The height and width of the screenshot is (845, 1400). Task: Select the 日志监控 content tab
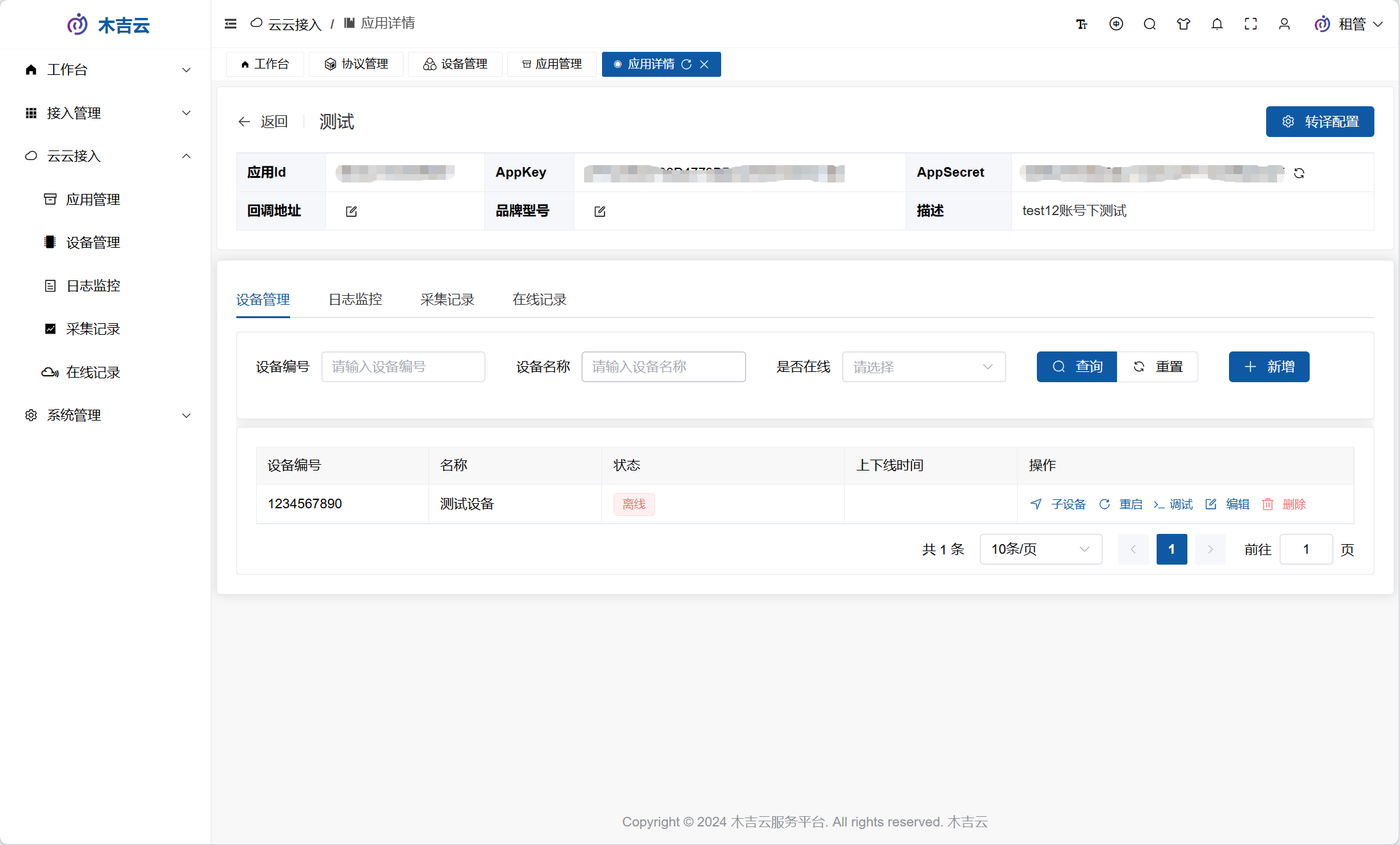click(x=355, y=300)
